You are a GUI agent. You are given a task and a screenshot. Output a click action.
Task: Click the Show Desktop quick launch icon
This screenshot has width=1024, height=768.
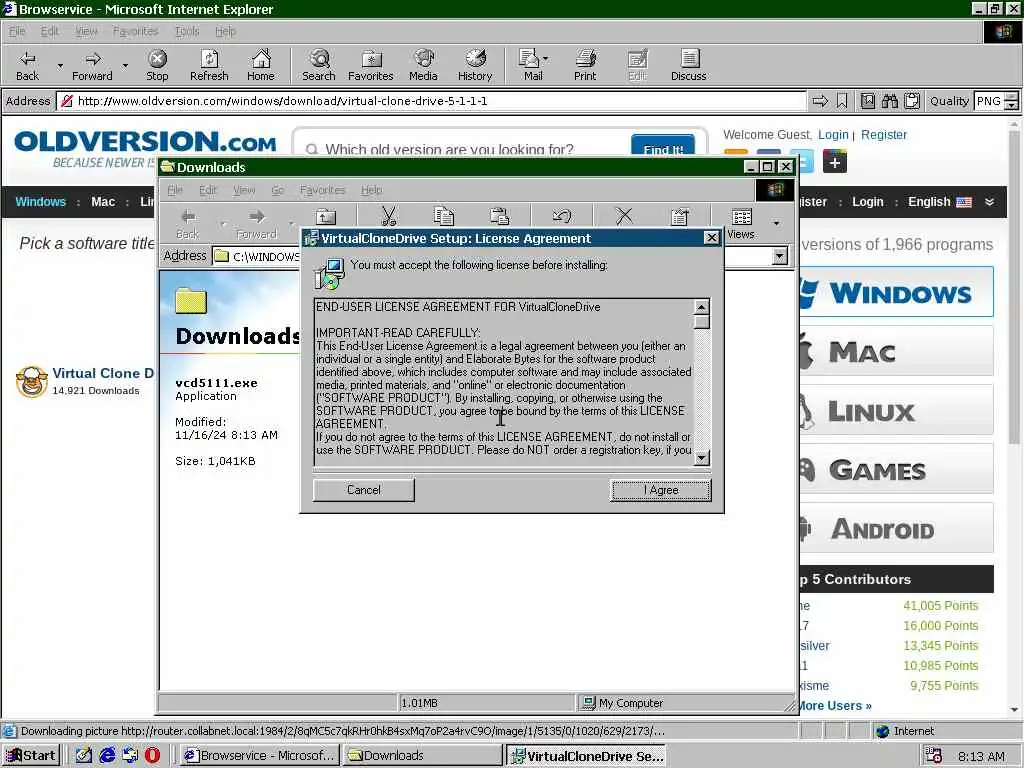pyautogui.click(x=84, y=756)
